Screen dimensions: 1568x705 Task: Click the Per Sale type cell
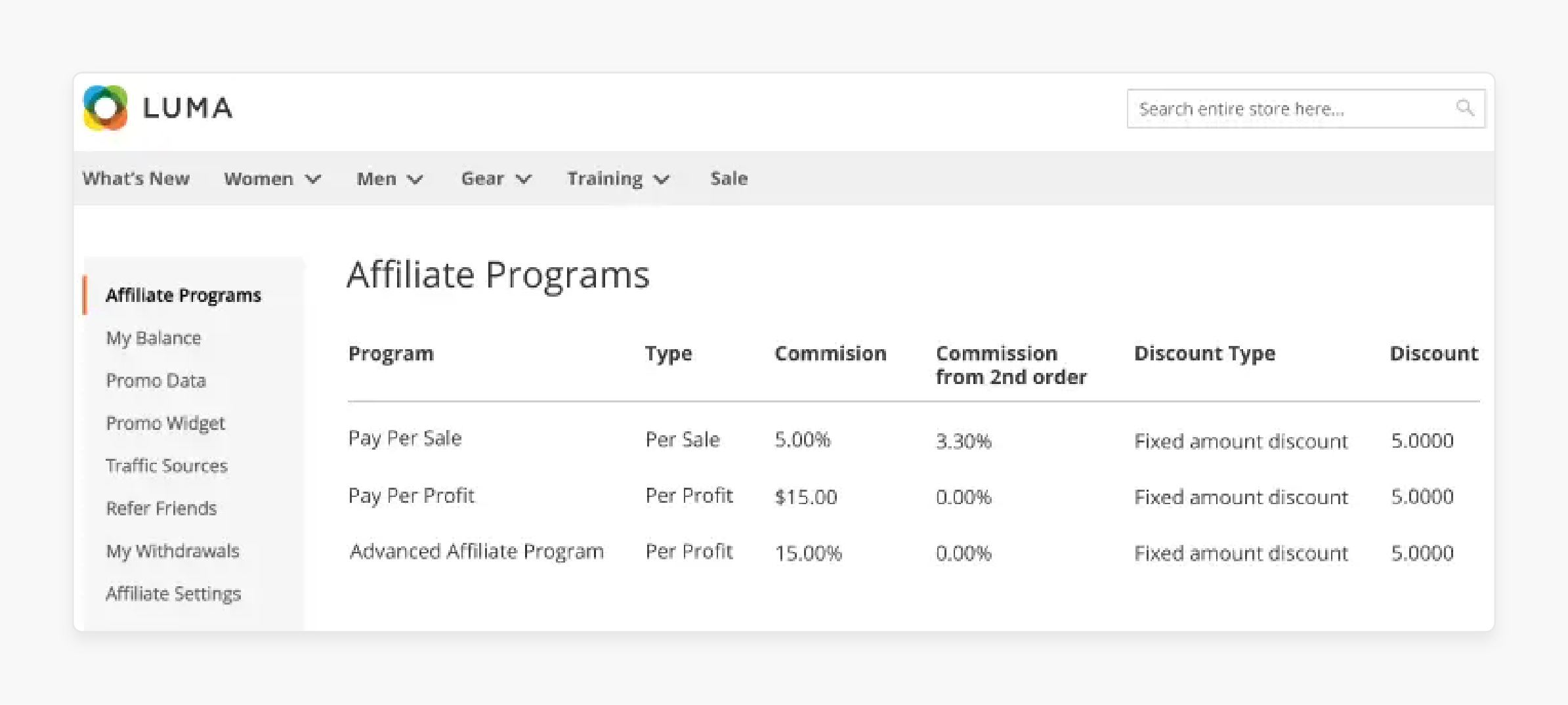683,440
